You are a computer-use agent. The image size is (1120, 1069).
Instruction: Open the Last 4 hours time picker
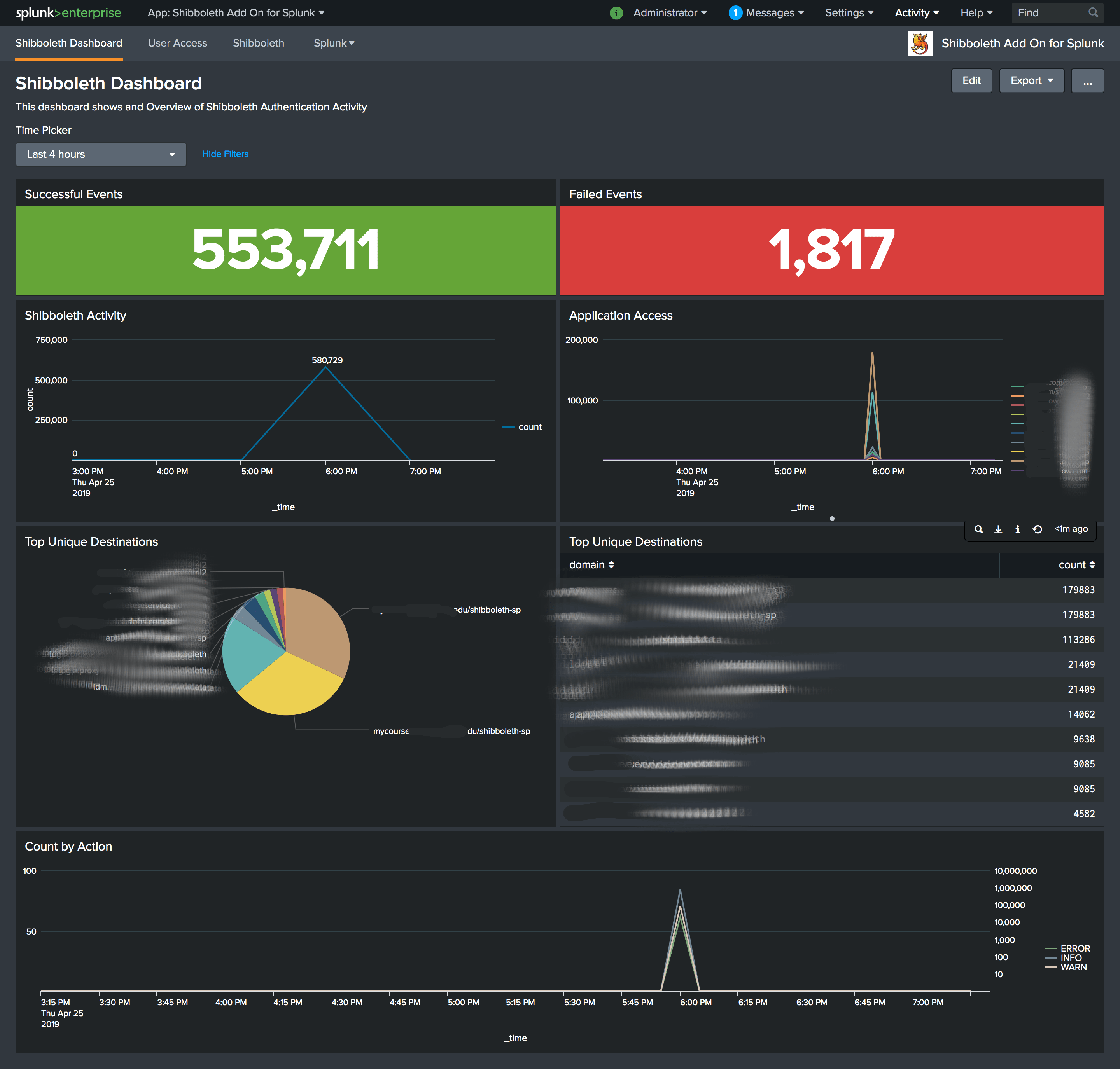[101, 154]
